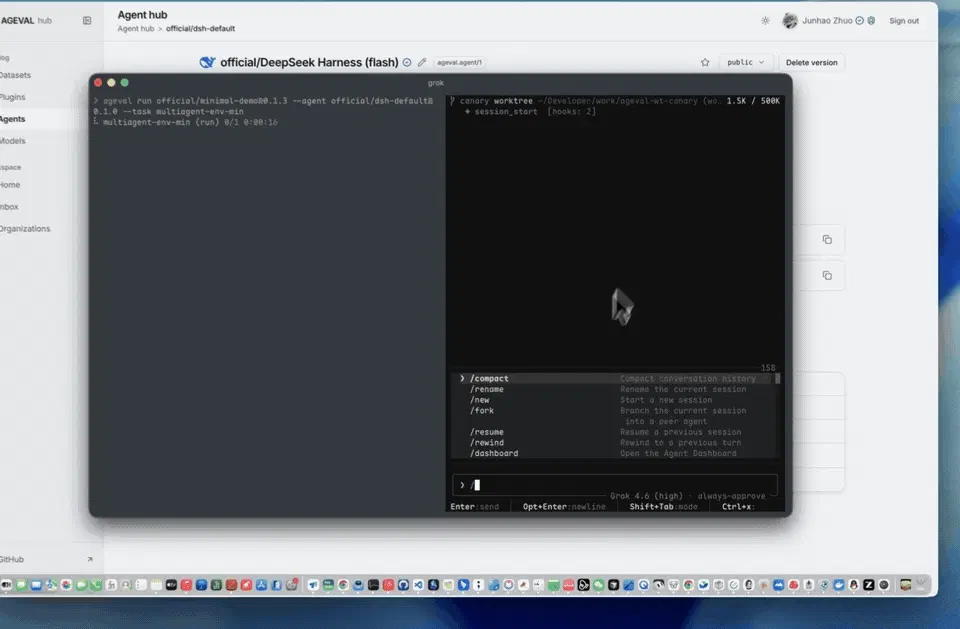Click external arrow icon beside GitHub
The height and width of the screenshot is (629, 960).
90,559
